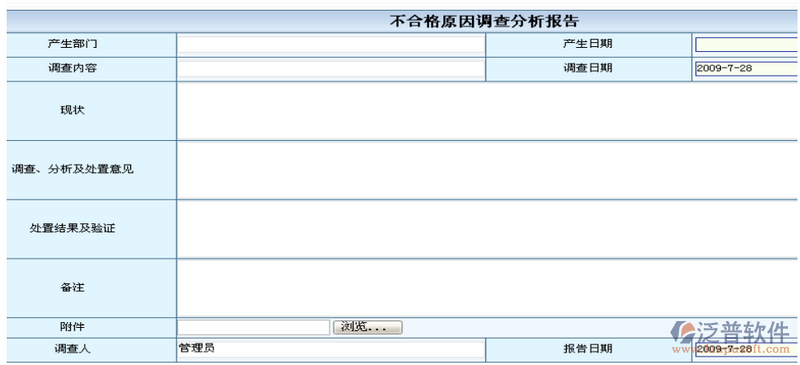Click the 泛普软件 watermark text
The image size is (800, 365).
coord(743,332)
